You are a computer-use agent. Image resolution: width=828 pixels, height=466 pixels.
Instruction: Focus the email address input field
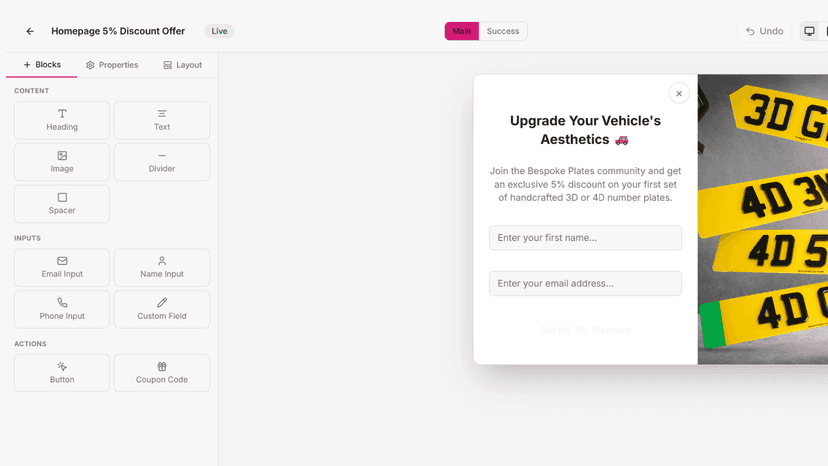coord(585,283)
